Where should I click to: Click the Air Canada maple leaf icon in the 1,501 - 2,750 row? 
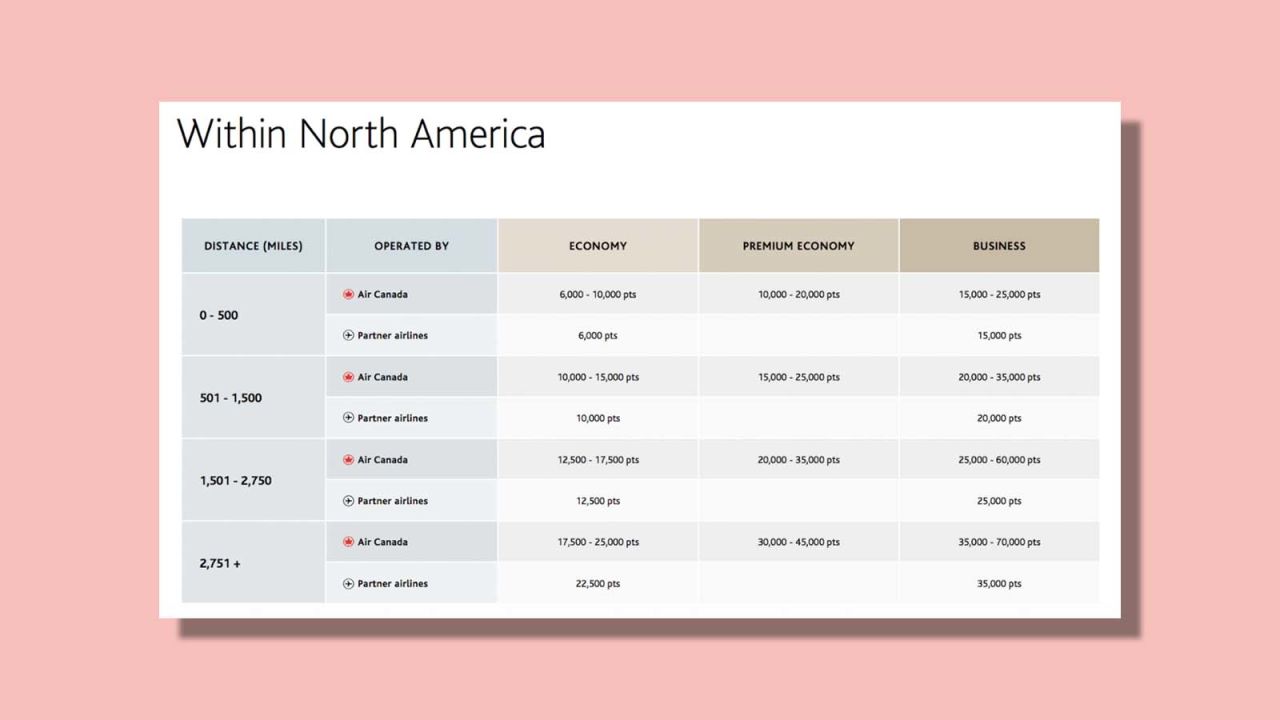click(348, 460)
